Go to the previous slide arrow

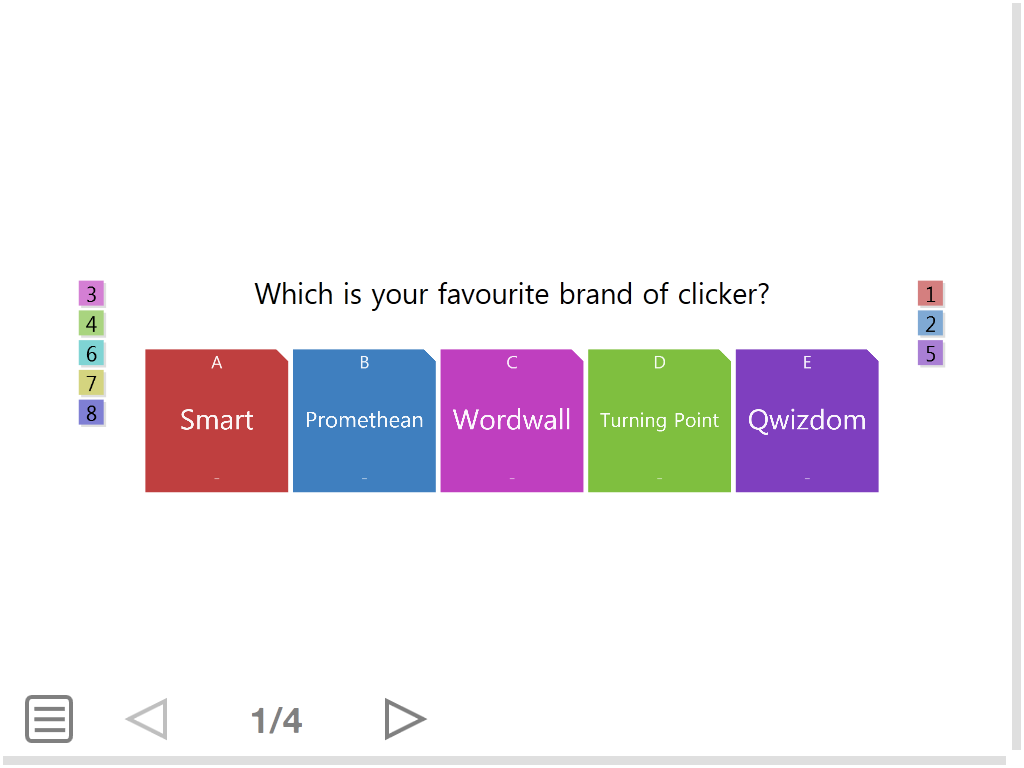(147, 719)
